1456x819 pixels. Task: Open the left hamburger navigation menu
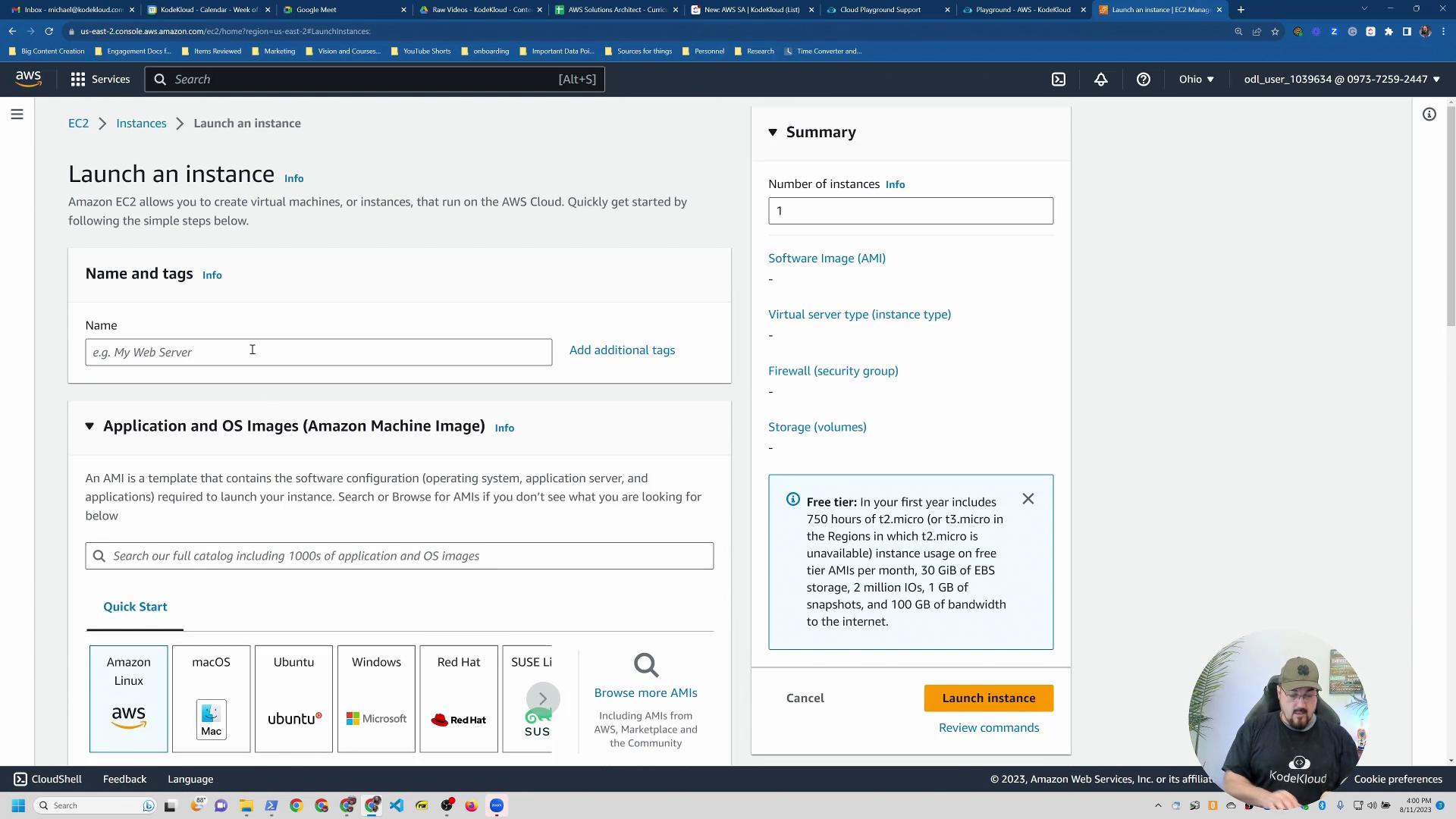[17, 115]
